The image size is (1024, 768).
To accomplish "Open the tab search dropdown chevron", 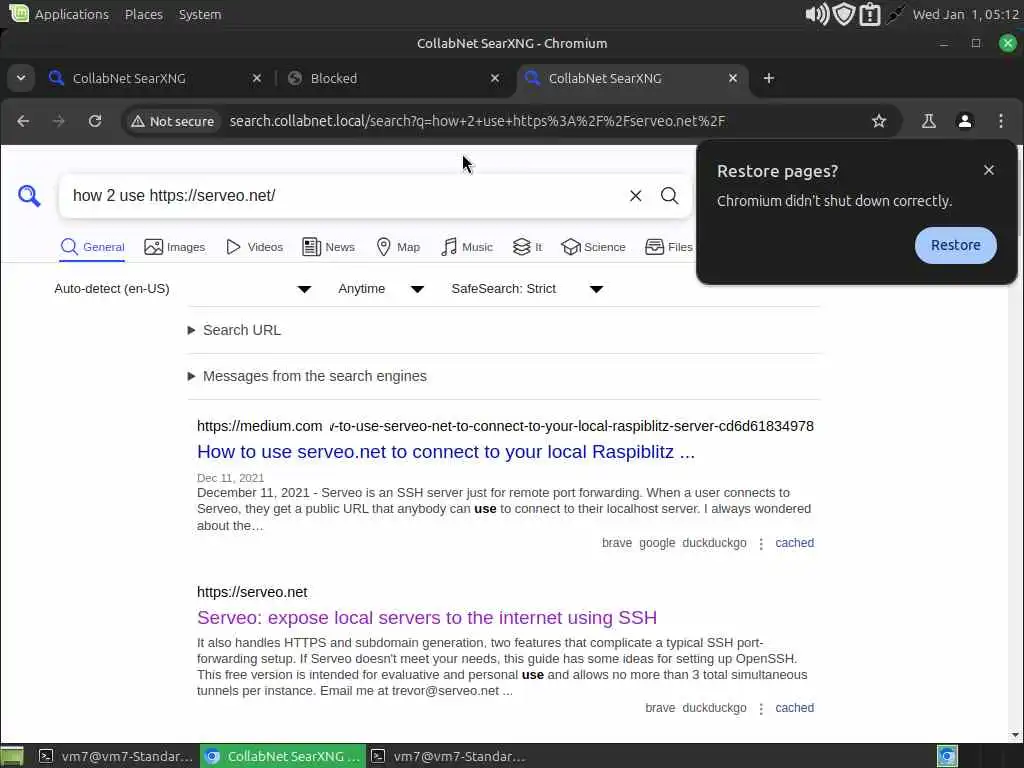I will 21,78.
